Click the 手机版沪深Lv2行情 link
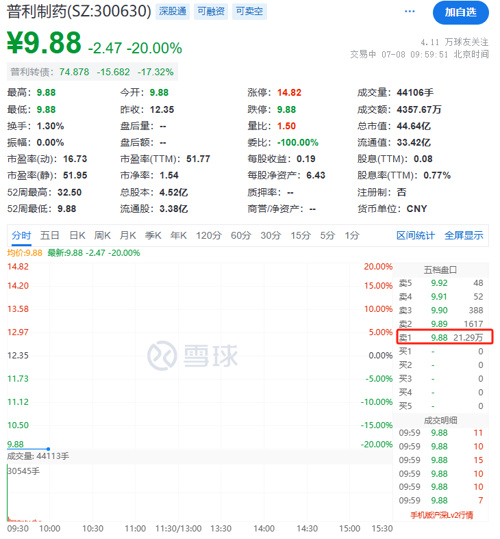The image size is (500, 539). [442, 515]
